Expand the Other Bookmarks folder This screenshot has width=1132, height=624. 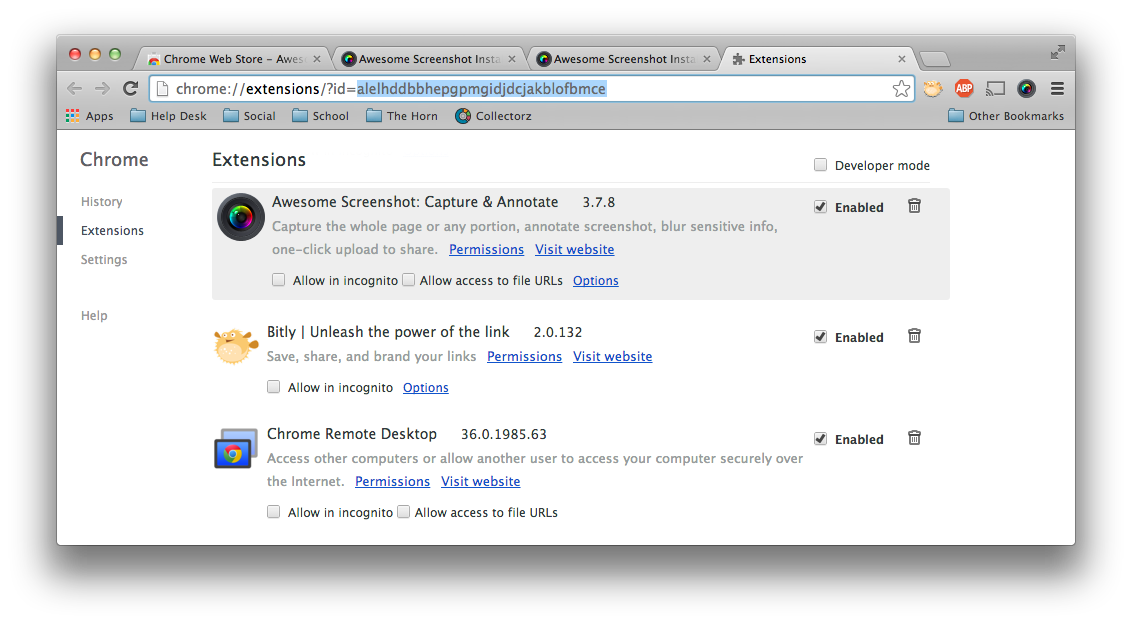pos(1006,116)
